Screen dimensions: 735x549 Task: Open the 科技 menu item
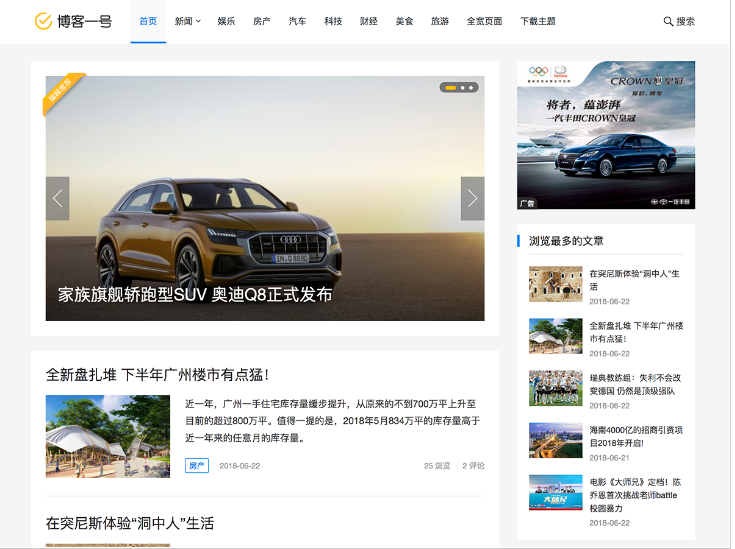coord(333,21)
